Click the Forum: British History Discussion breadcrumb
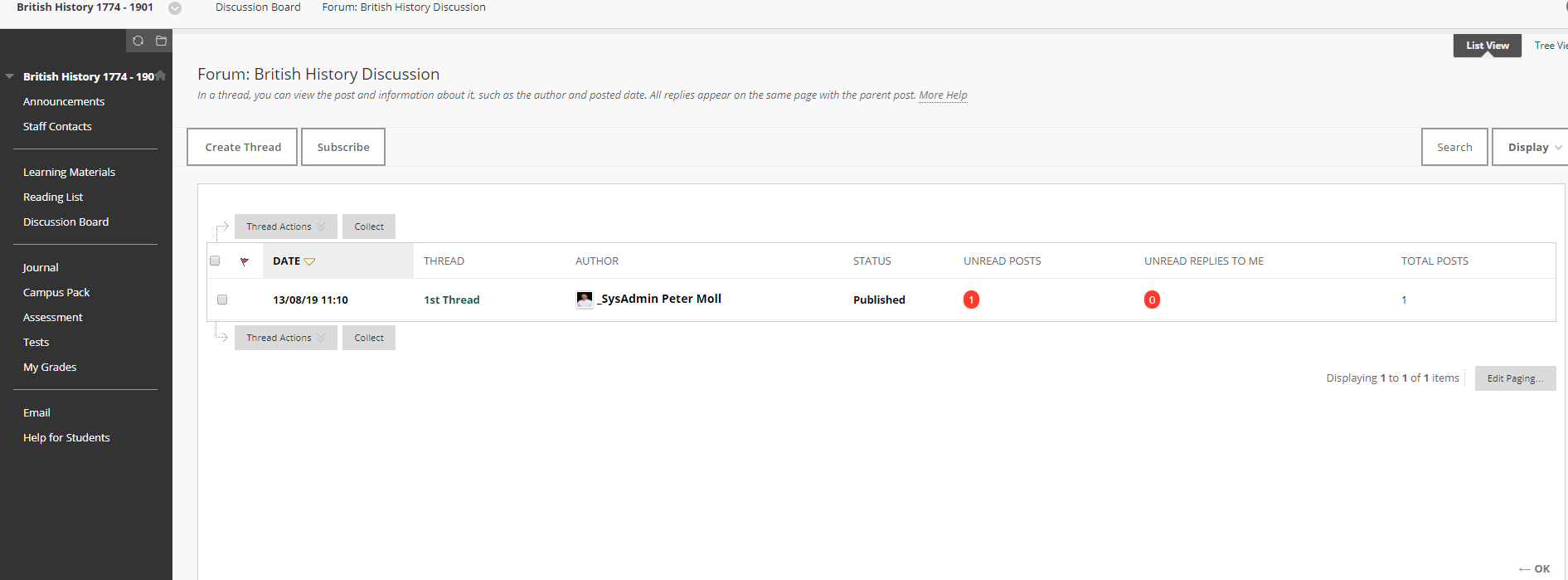1568x580 pixels. [x=404, y=7]
